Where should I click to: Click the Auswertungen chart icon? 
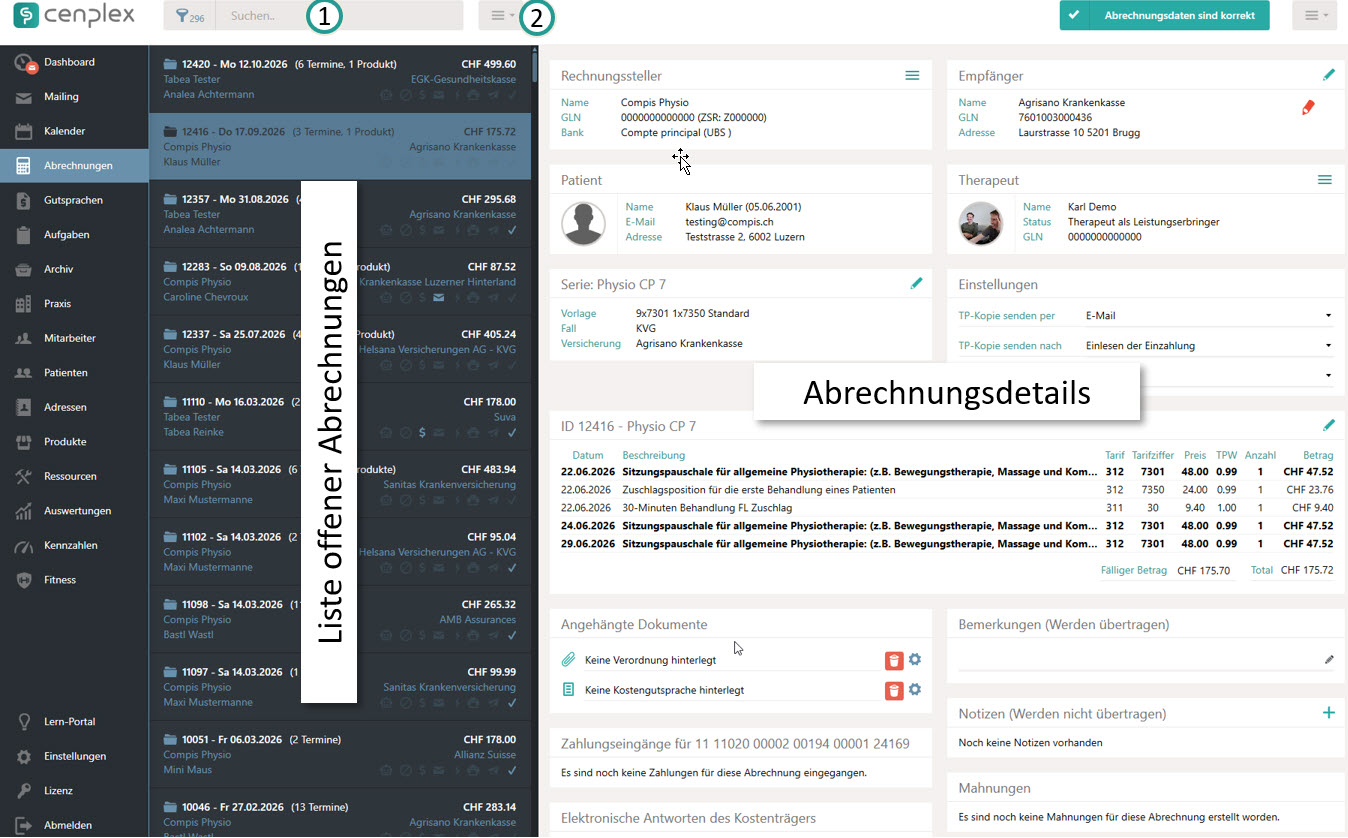click(24, 511)
